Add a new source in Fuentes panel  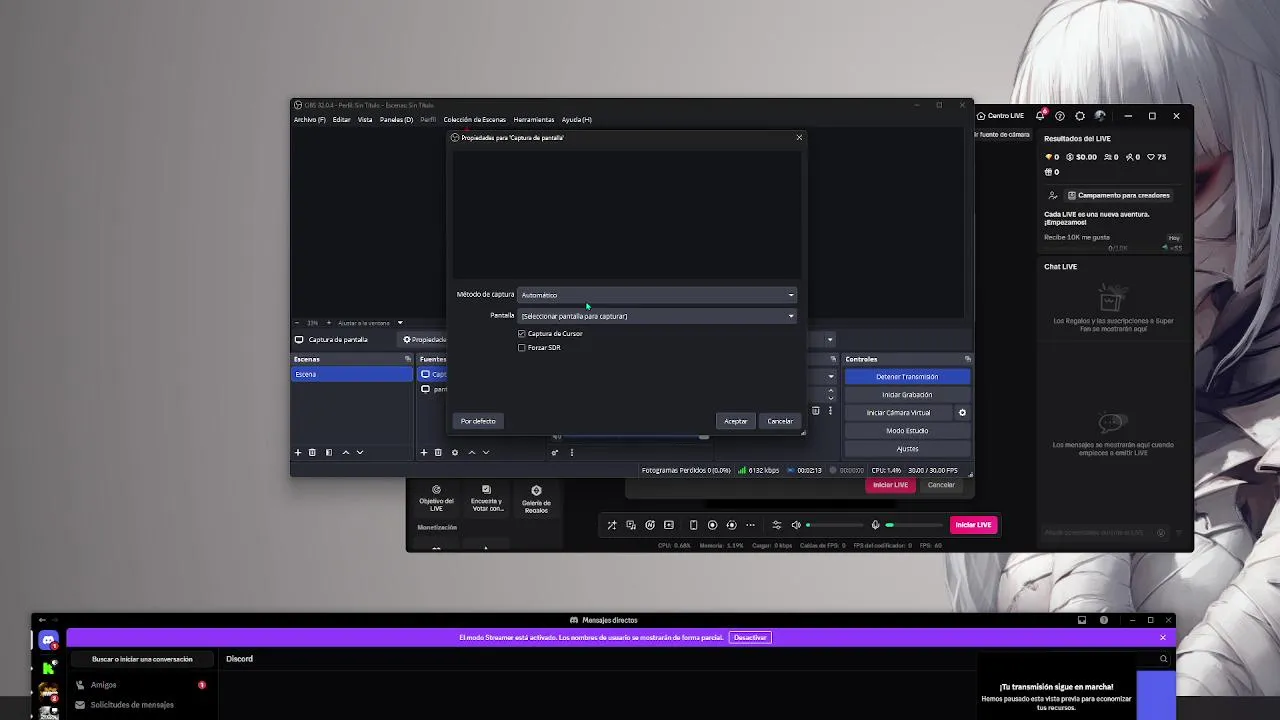[423, 452]
